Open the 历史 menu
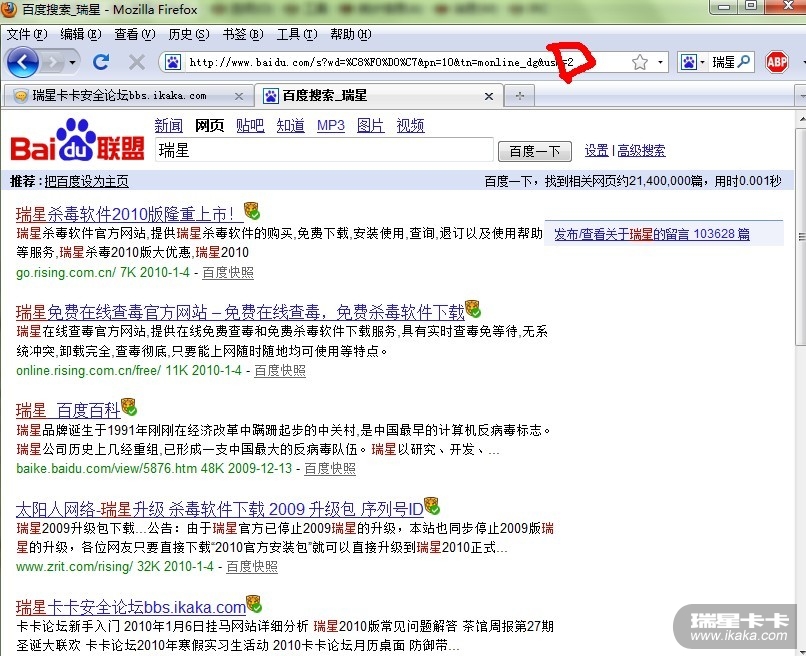 (x=189, y=34)
